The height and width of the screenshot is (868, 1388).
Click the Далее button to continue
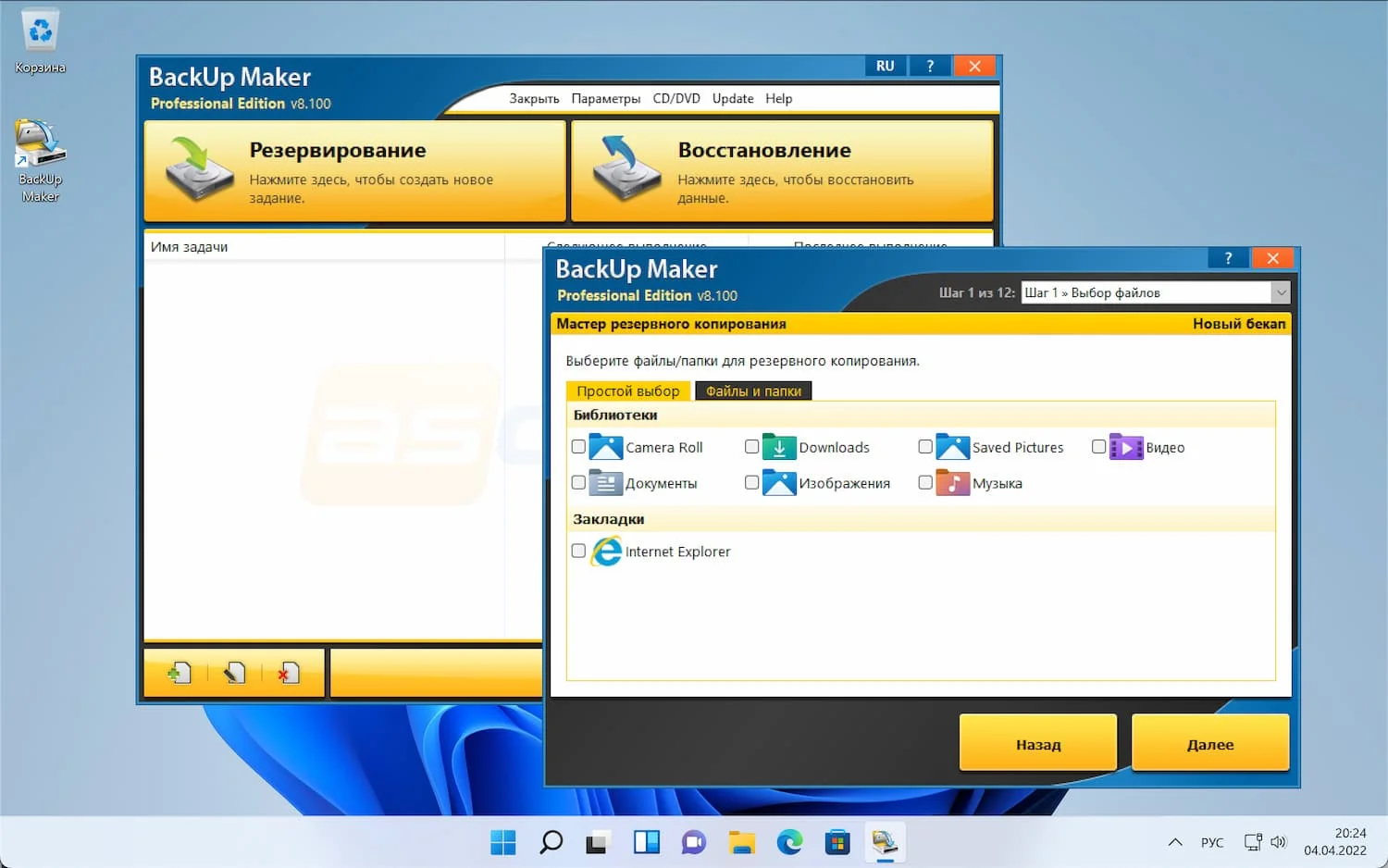click(x=1210, y=743)
